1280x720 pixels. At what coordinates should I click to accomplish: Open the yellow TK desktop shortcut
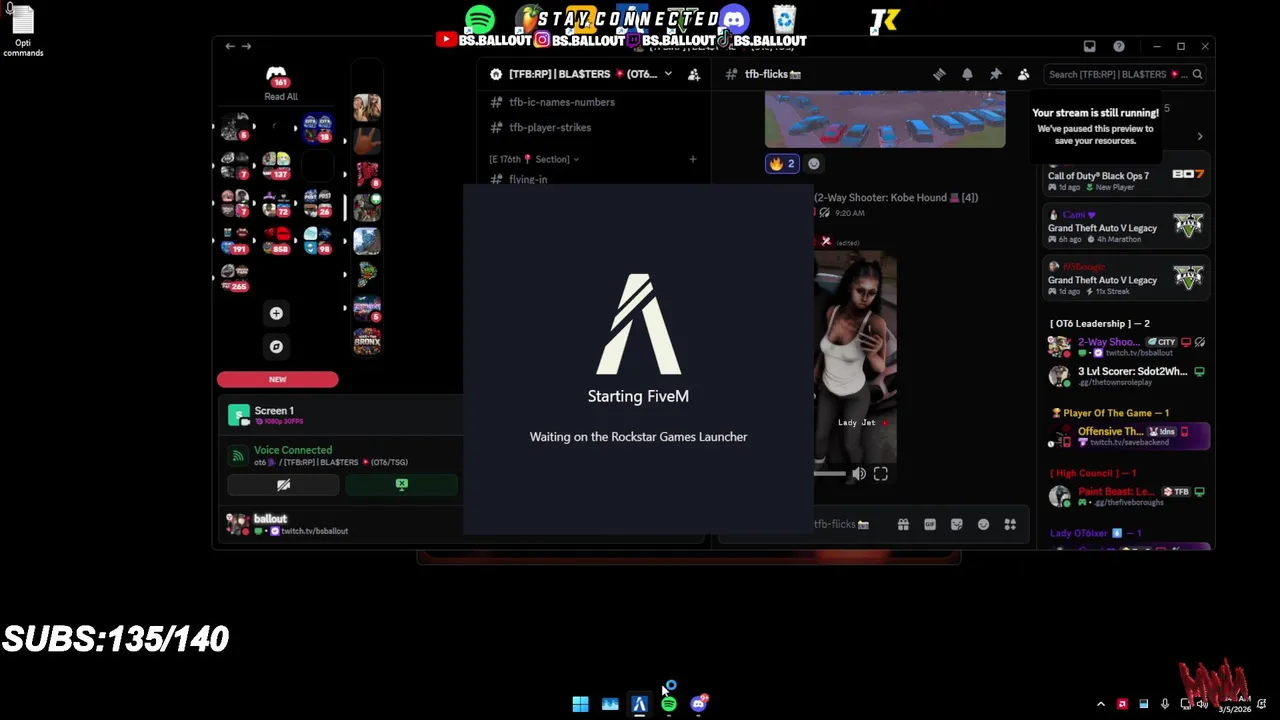(x=885, y=20)
